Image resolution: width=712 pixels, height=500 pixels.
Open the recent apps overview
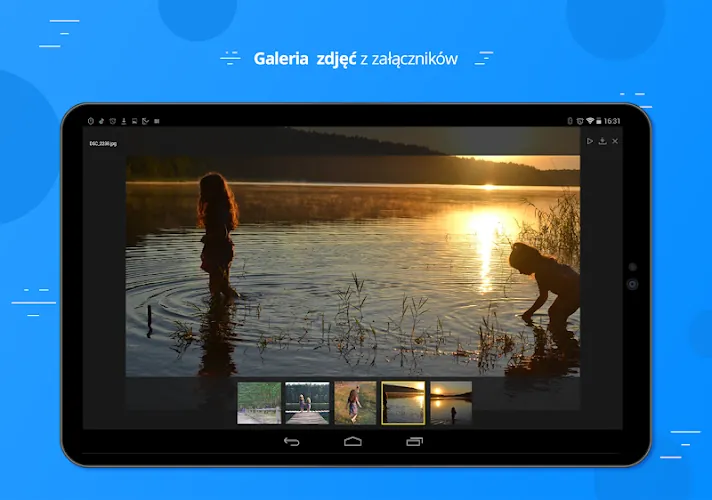coord(414,441)
